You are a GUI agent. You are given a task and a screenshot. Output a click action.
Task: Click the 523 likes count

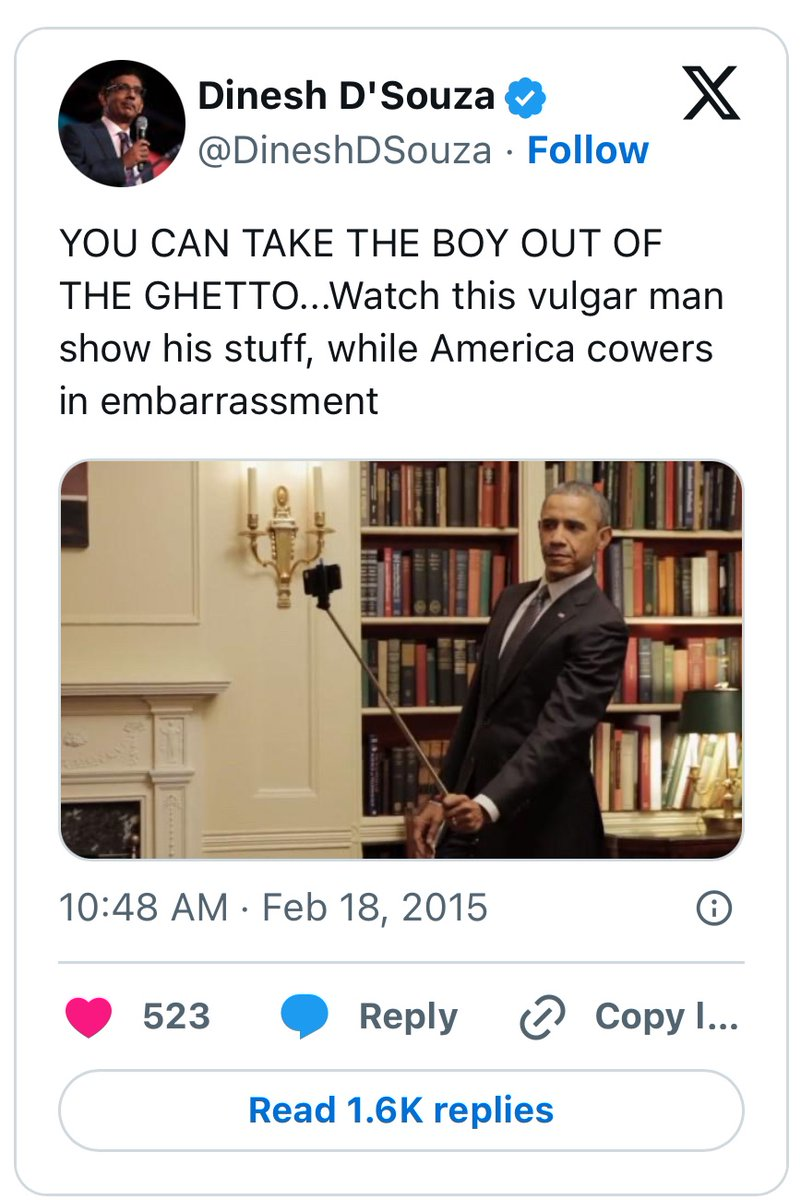pyautogui.click(x=176, y=1017)
